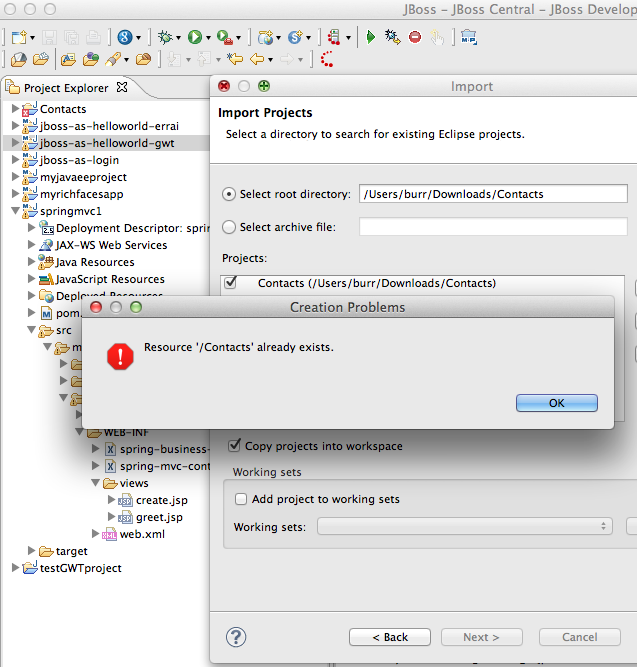Click the Next button in Import dialog

[482, 637]
